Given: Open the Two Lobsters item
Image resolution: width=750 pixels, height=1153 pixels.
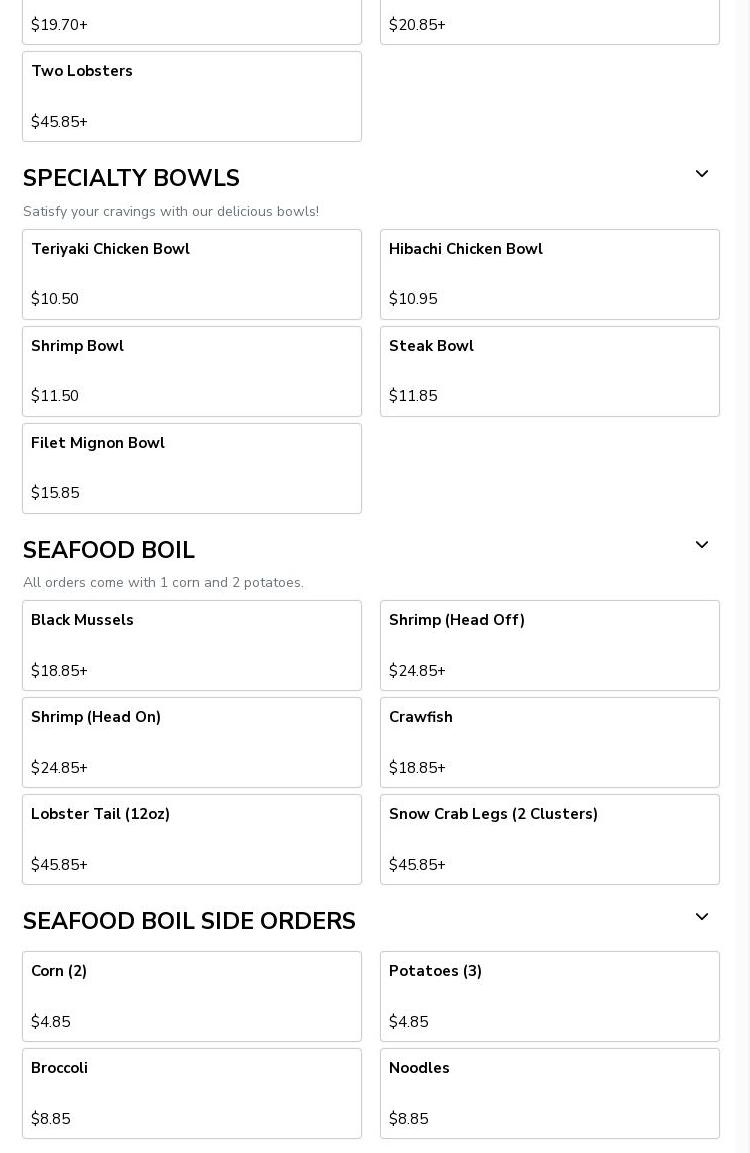Looking at the screenshot, I should point(192,96).
